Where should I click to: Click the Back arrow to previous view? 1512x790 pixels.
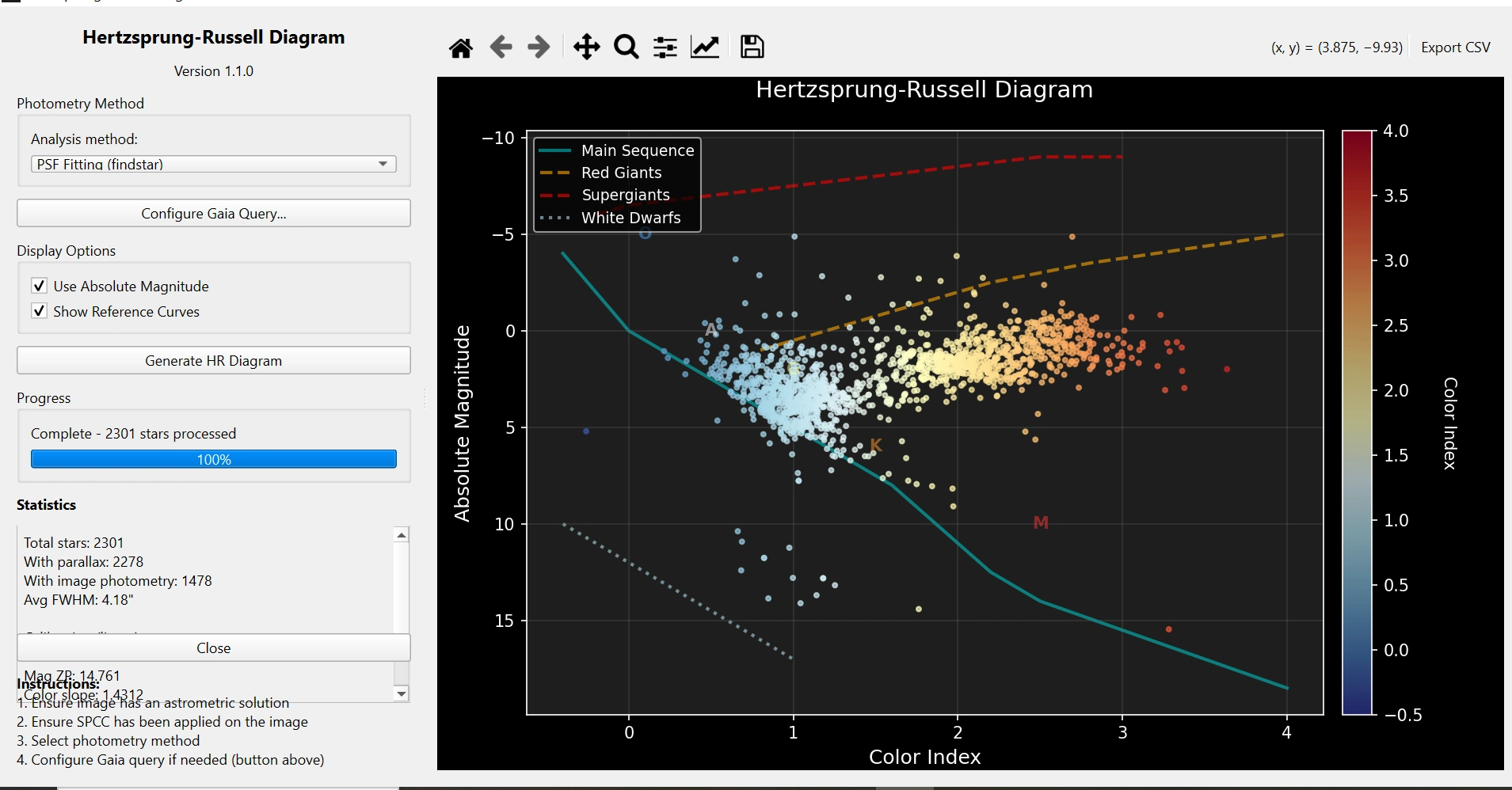[501, 47]
